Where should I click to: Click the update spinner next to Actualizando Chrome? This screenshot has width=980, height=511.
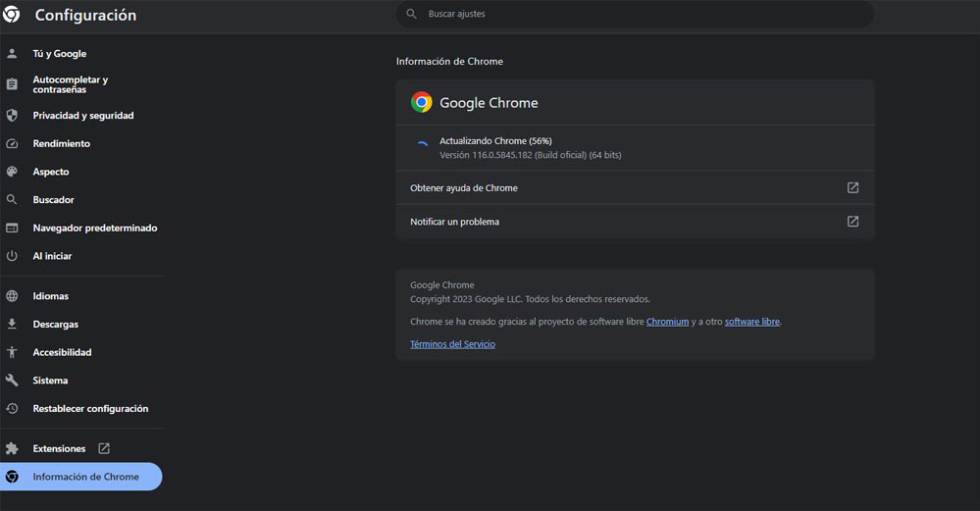click(422, 144)
